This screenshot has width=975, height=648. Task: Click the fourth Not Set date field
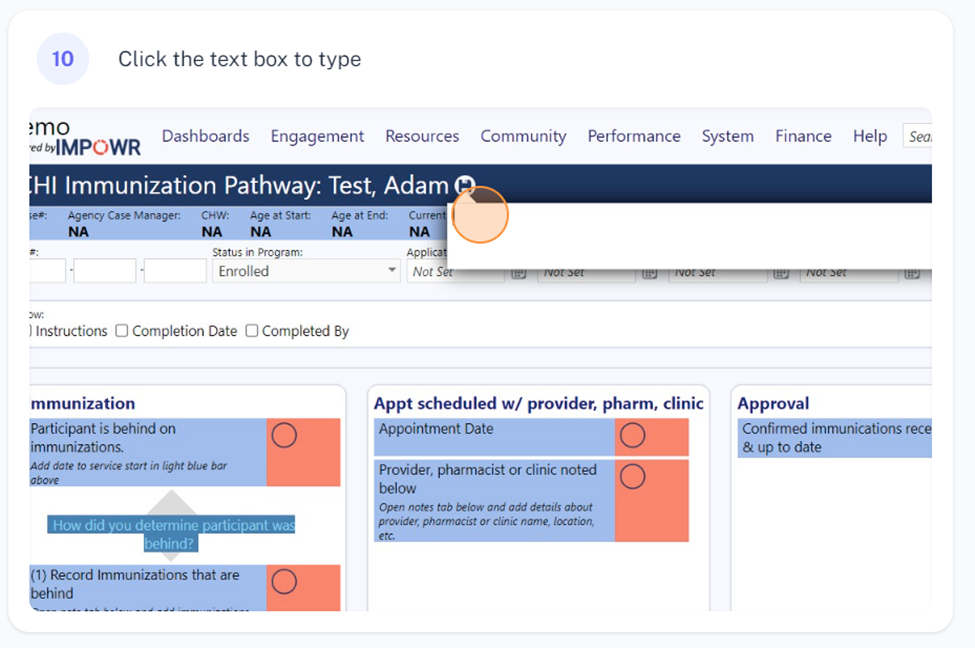click(x=849, y=273)
